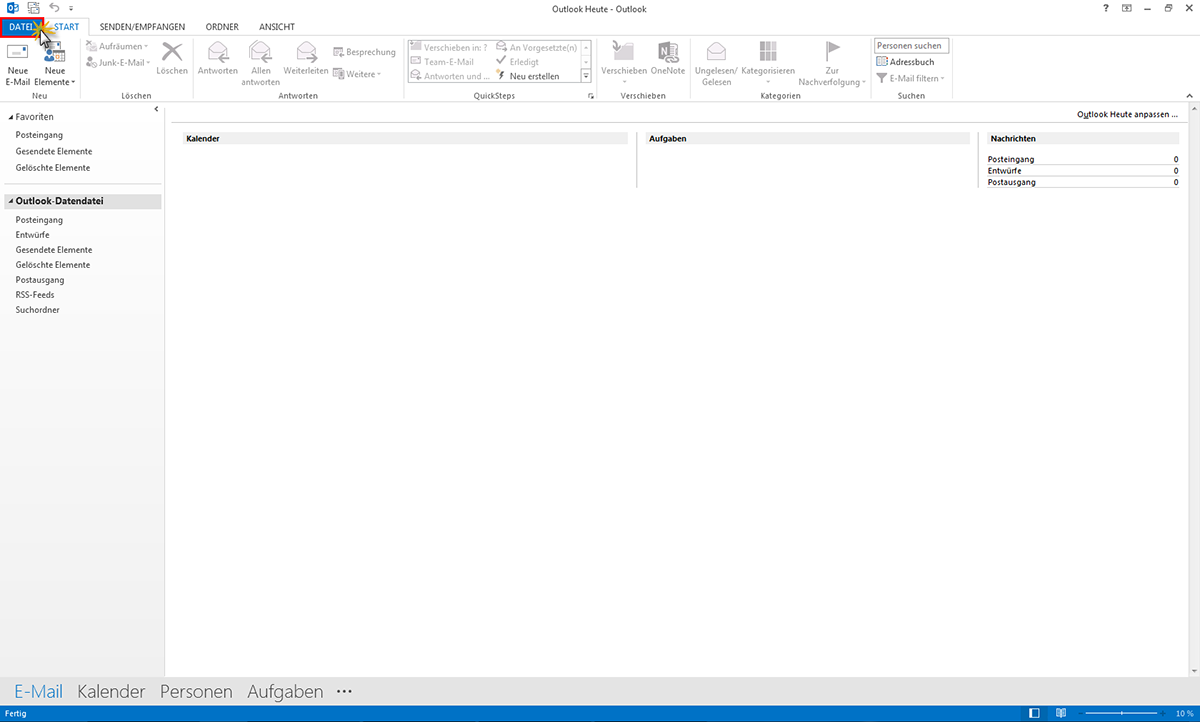Image resolution: width=1200 pixels, height=722 pixels.
Task: Open Postausgang from the Nachrichten list
Action: coord(1011,183)
